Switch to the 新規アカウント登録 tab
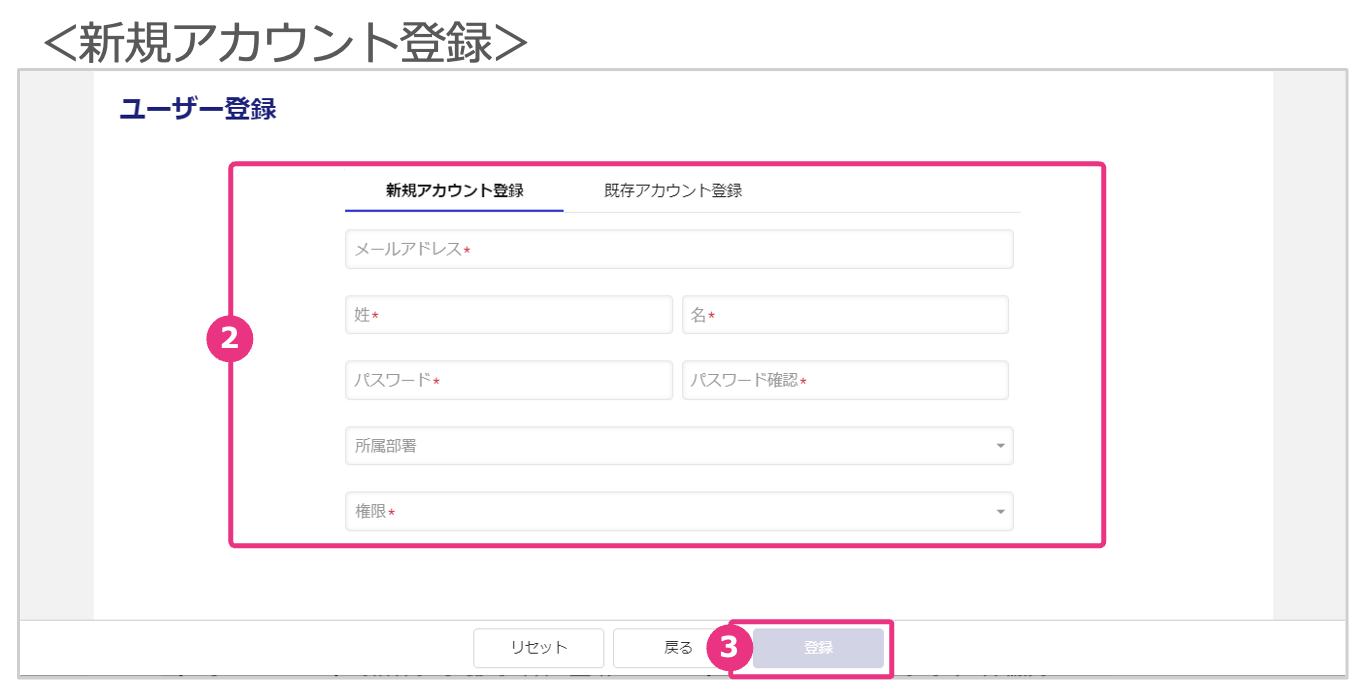This screenshot has width=1352, height=687. (x=454, y=191)
